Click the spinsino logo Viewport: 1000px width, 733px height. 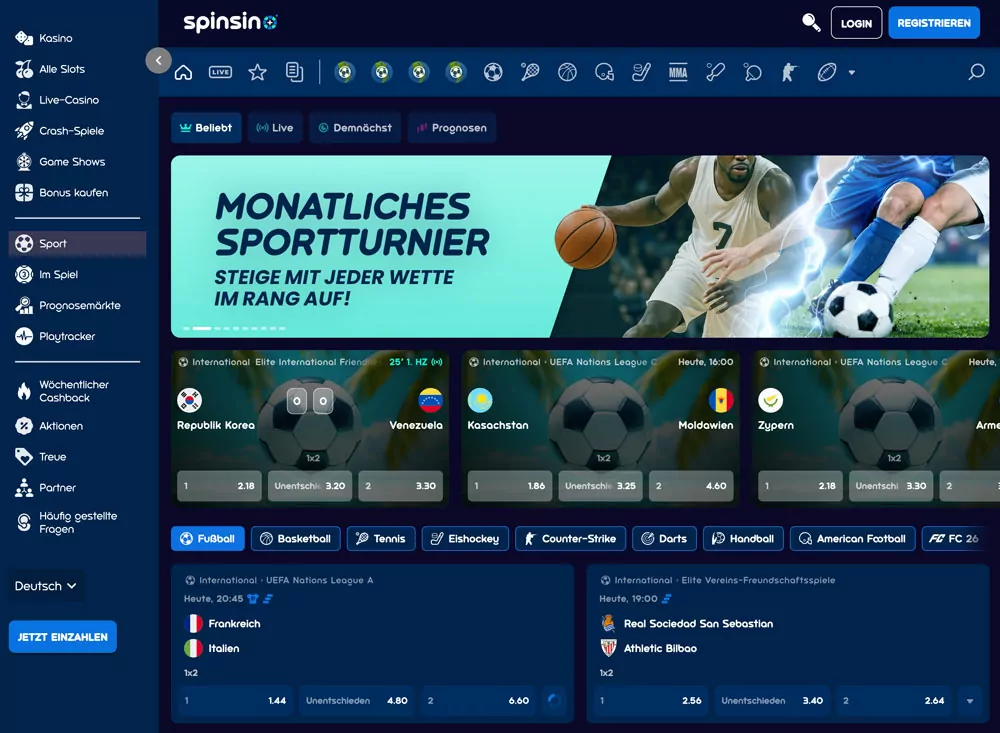point(230,22)
